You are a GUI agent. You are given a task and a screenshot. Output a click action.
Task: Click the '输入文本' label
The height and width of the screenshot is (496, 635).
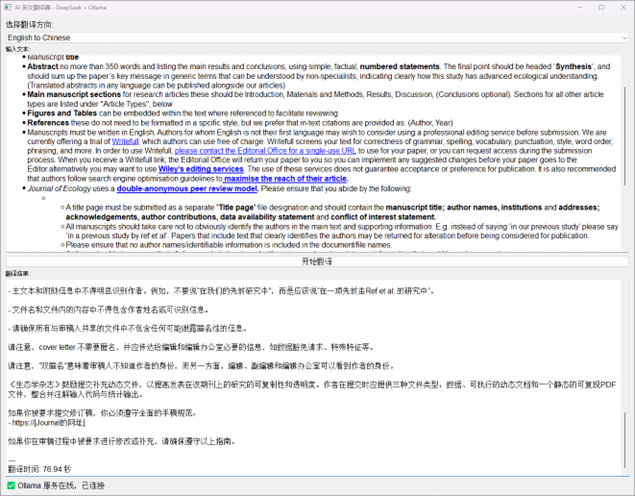coord(18,49)
